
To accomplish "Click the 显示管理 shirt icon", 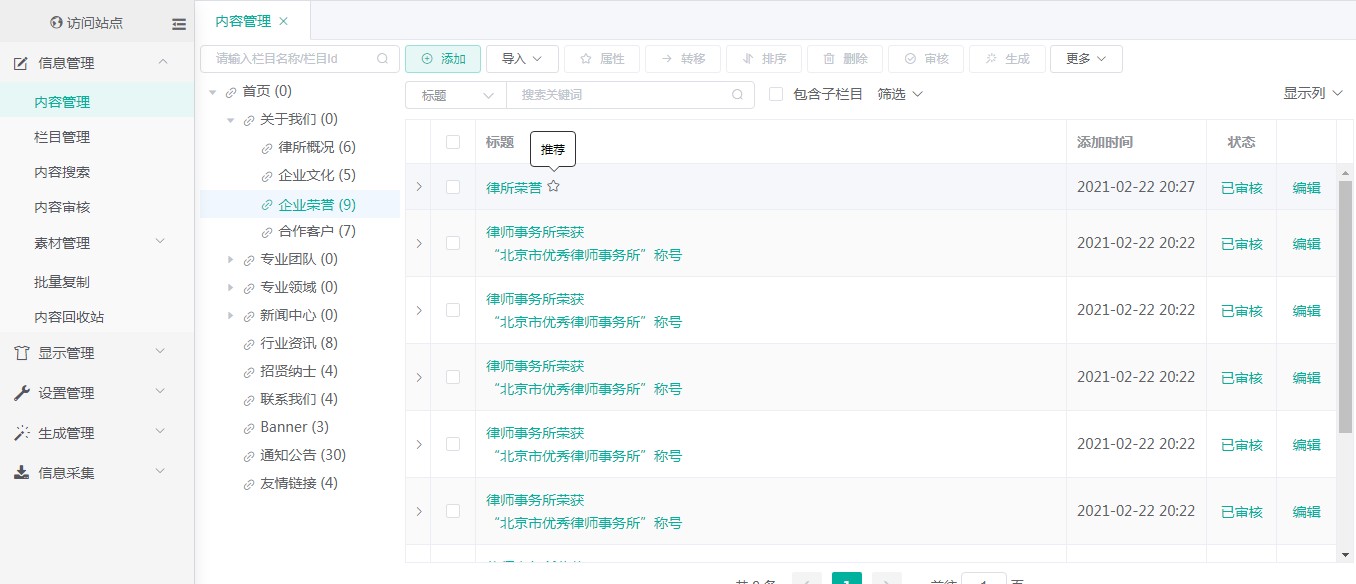I will tap(21, 353).
